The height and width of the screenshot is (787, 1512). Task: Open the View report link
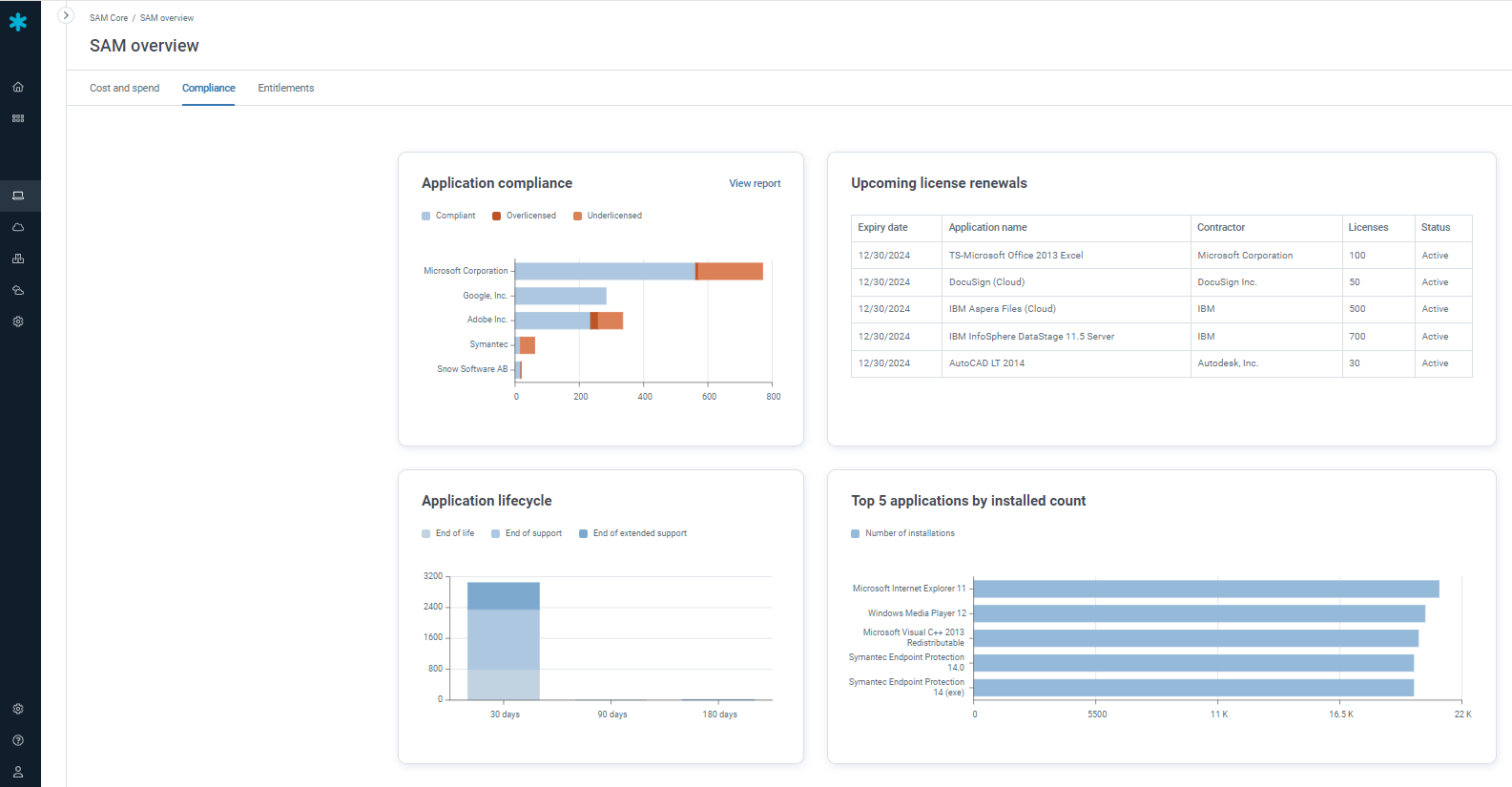755,183
